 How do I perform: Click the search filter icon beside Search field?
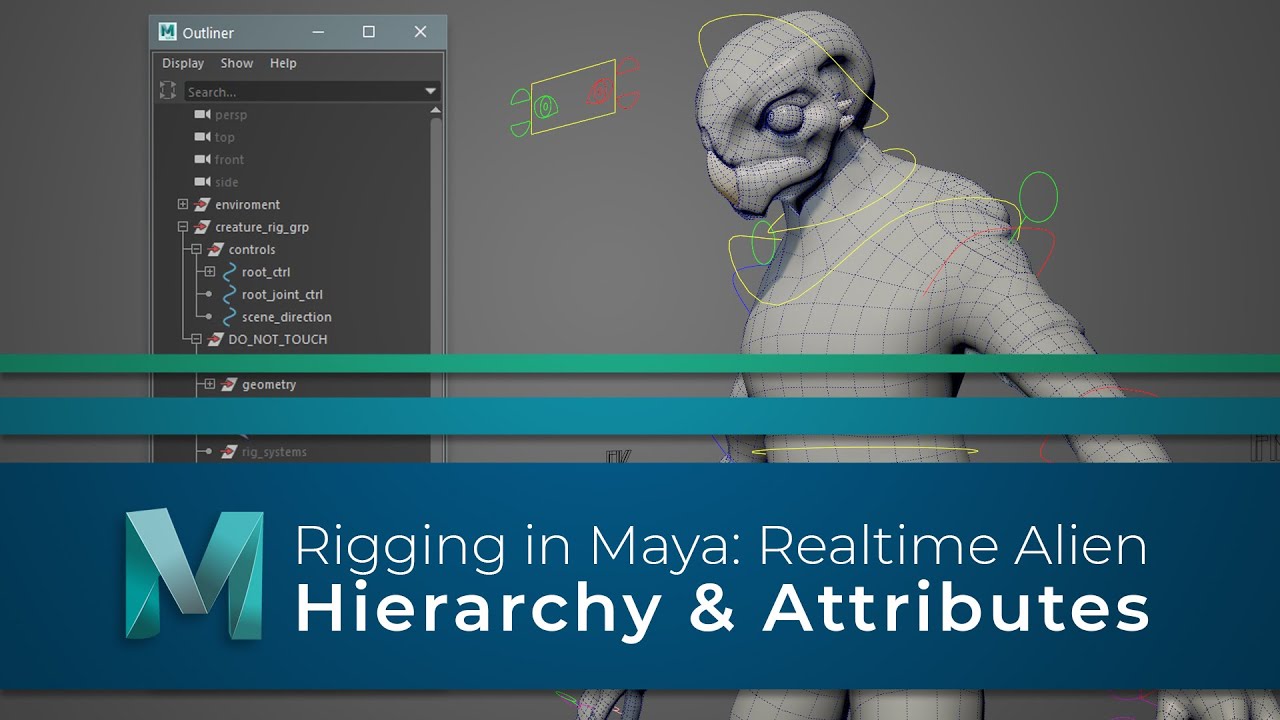[x=168, y=91]
